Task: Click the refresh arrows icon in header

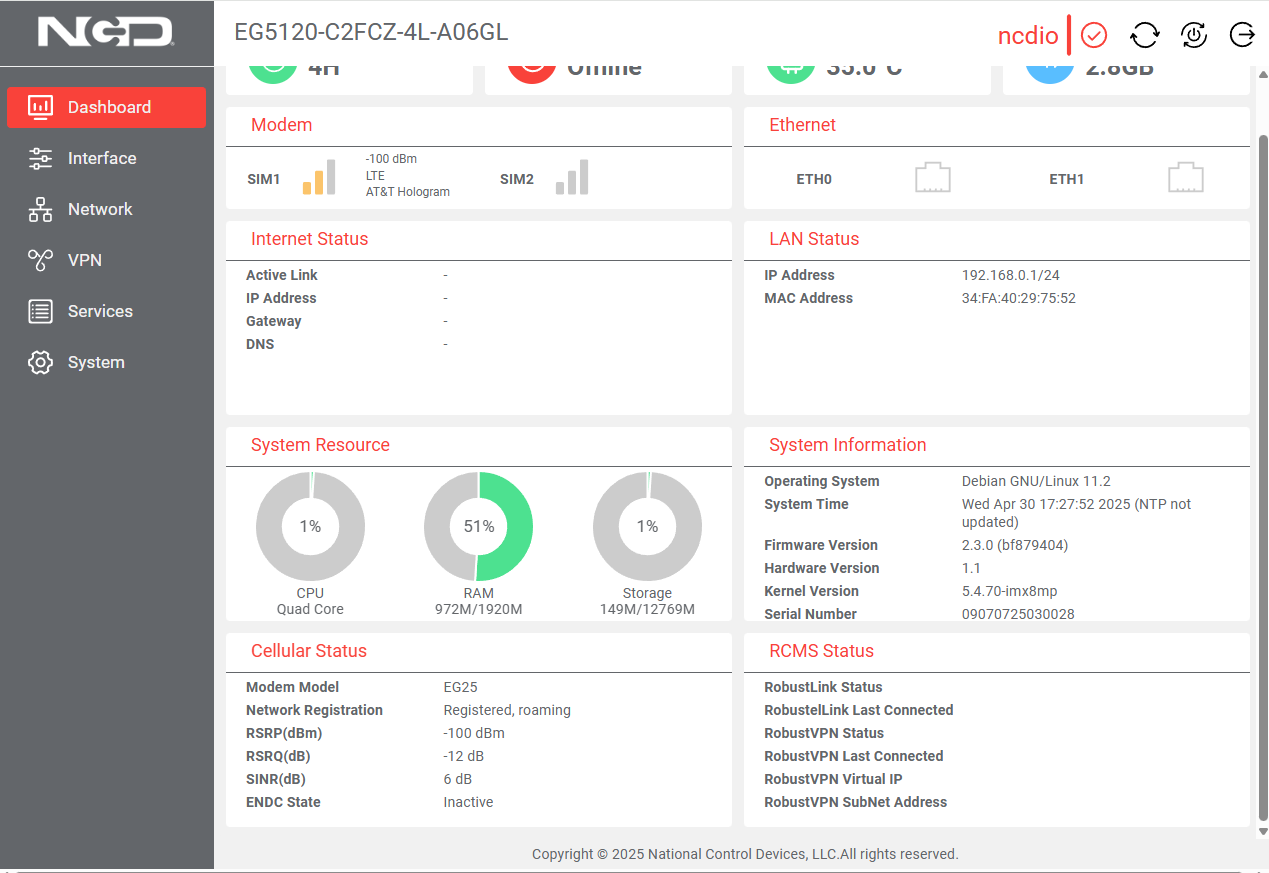Action: point(1144,35)
